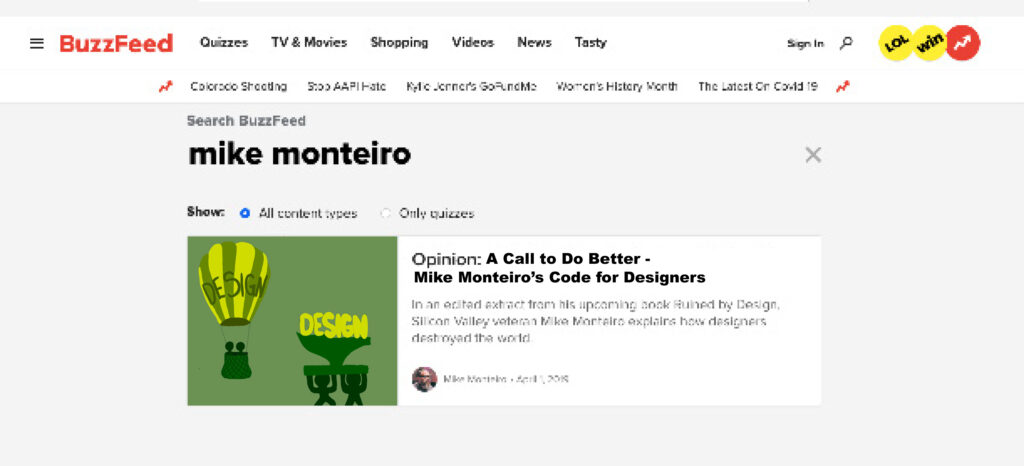Open Kylie Jenner's GoFundMe link
Image resolution: width=1024 pixels, height=466 pixels.
[x=472, y=86]
